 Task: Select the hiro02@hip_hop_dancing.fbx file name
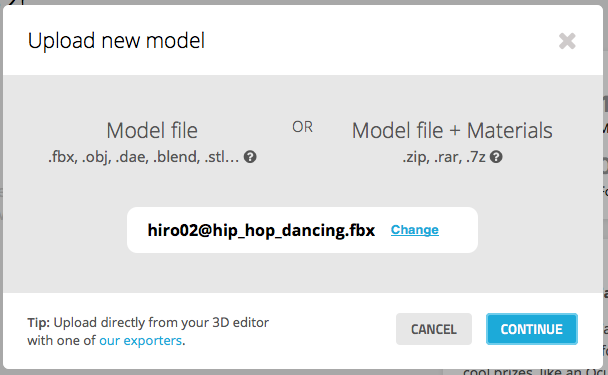[x=261, y=230]
